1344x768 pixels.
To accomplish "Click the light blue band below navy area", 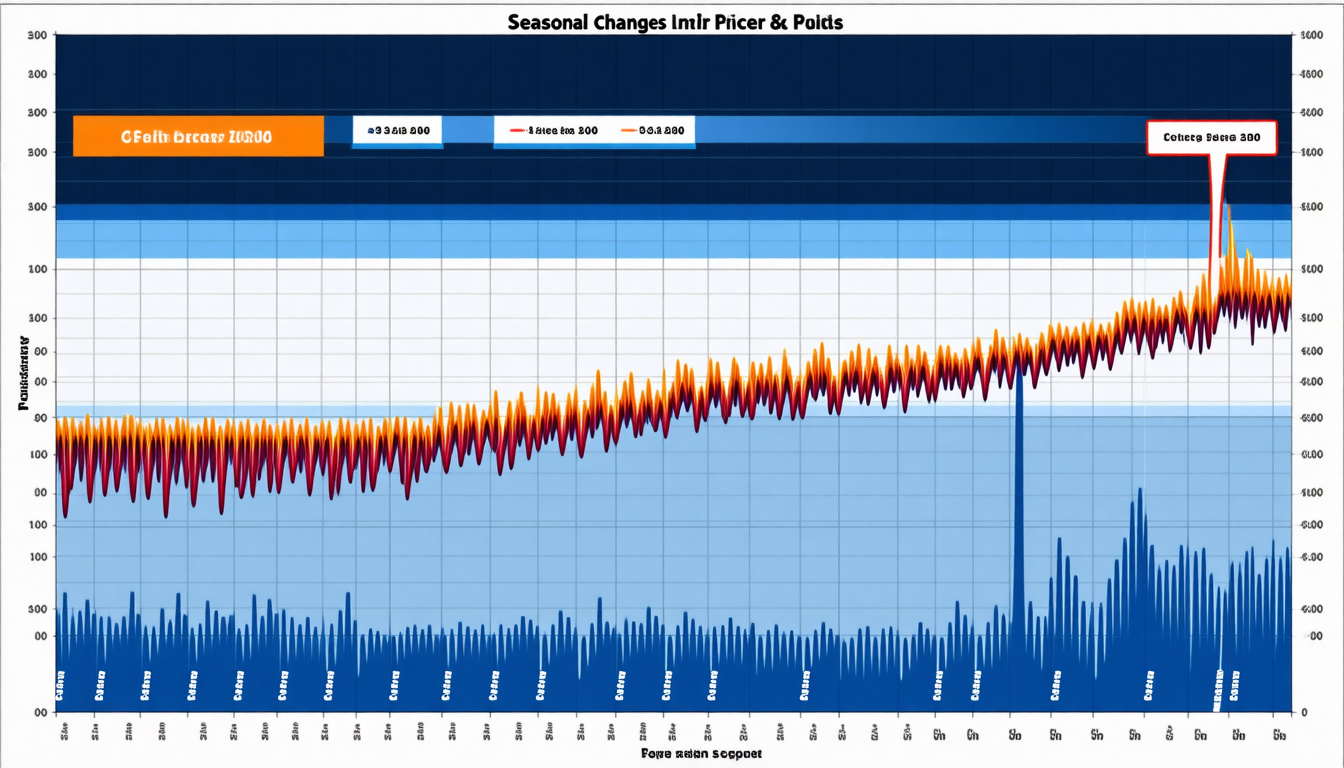I will [673, 239].
